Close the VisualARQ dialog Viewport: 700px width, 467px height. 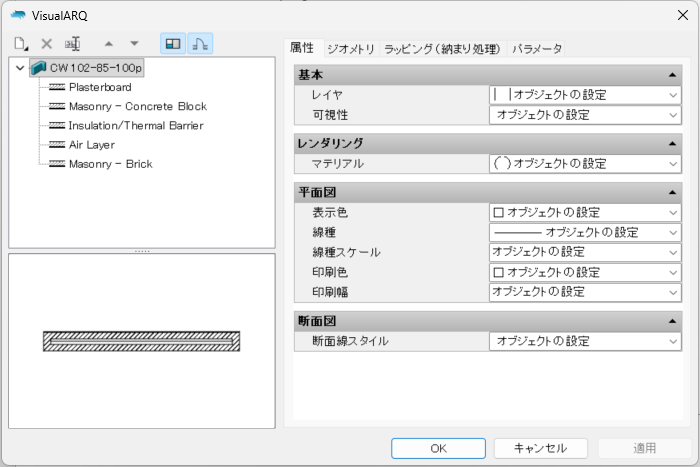pyautogui.click(x=683, y=15)
